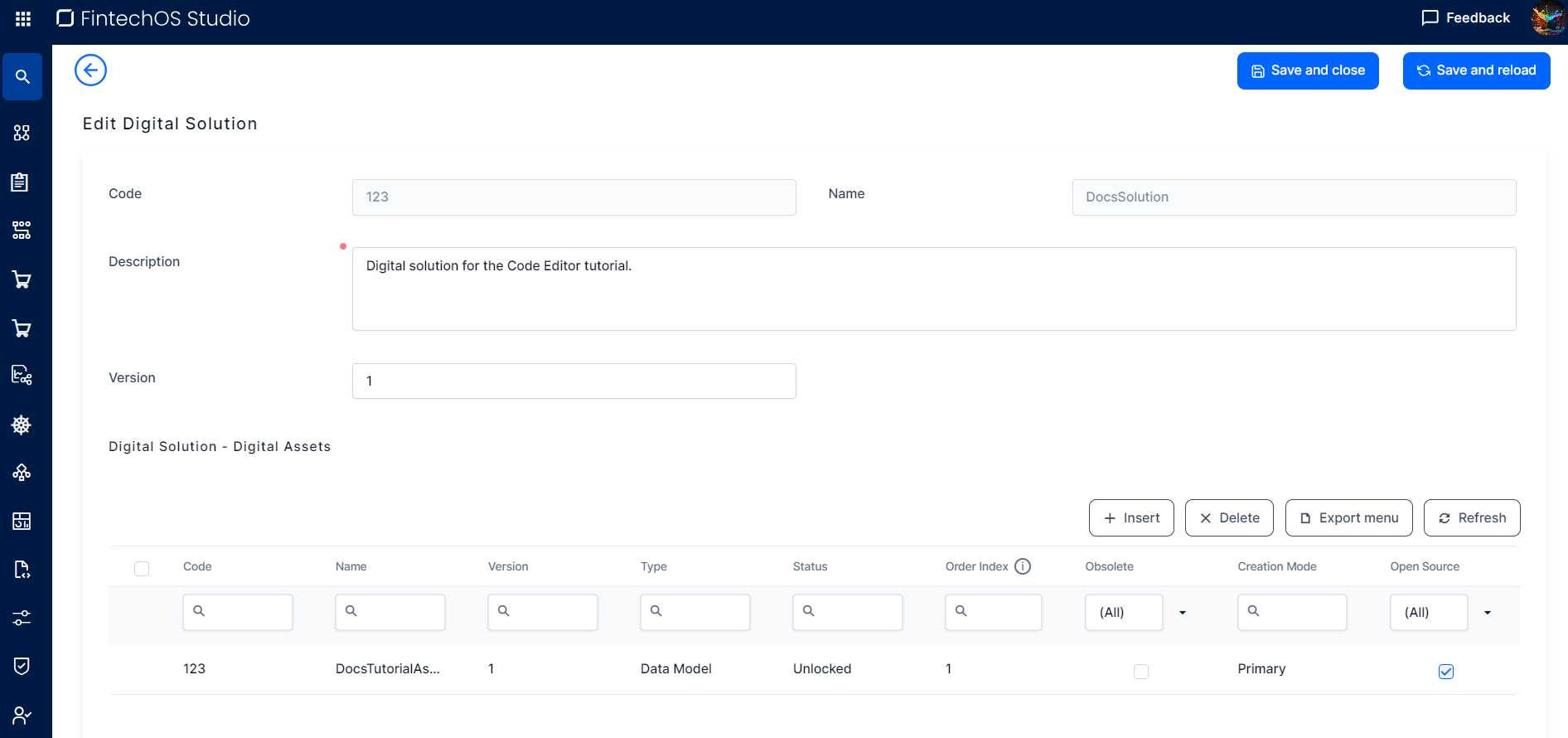Uncheck Open Source checkbox for row 123
1568x738 pixels.
point(1445,671)
